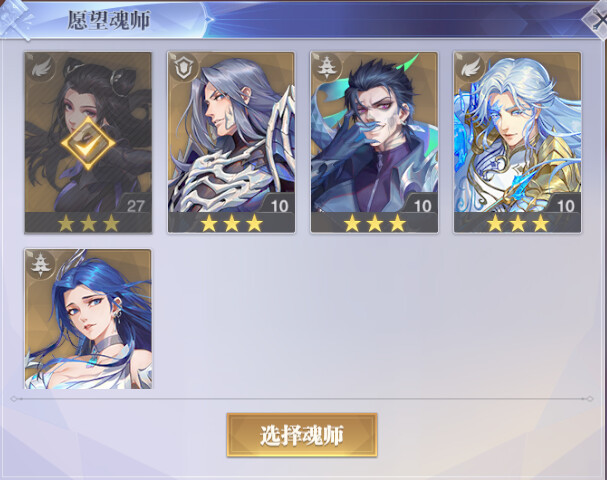Toggle the golden checkmark on selected card
The height and width of the screenshot is (480, 607).
88,144
